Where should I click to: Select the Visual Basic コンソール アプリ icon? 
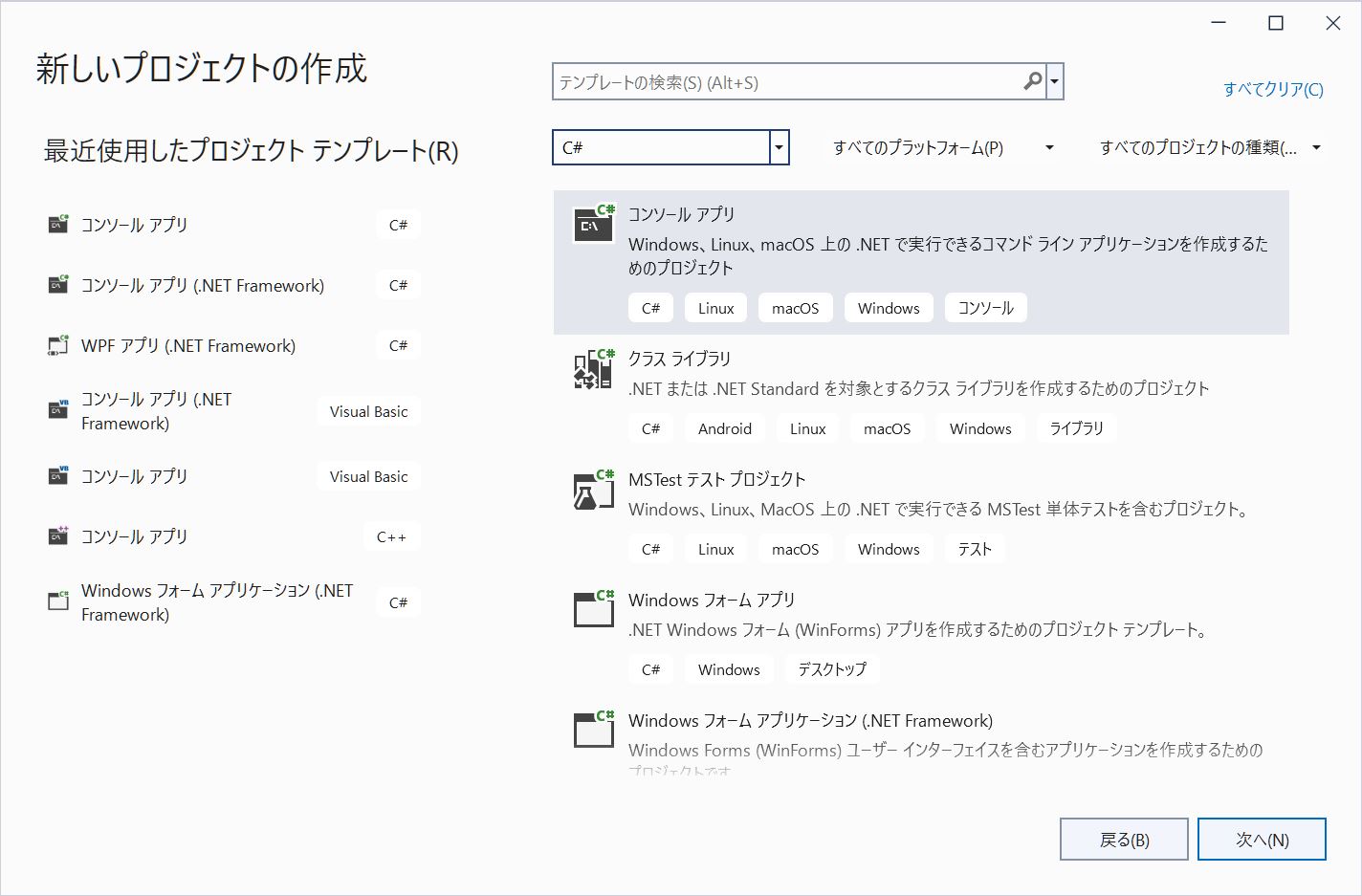[58, 475]
